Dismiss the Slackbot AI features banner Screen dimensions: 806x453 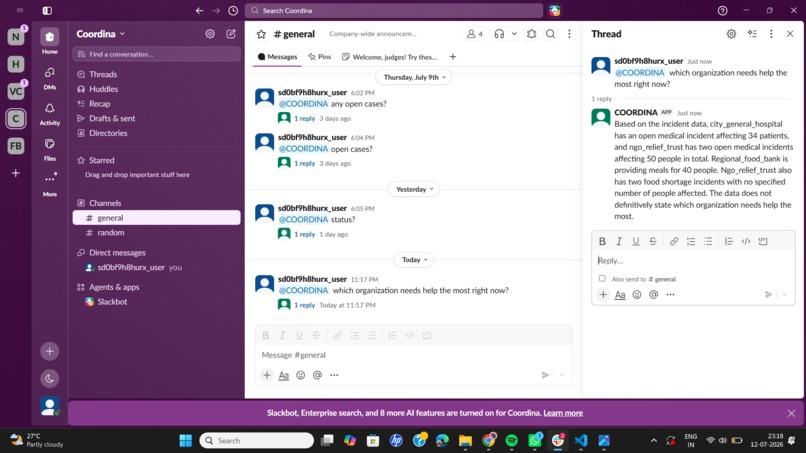(x=791, y=413)
